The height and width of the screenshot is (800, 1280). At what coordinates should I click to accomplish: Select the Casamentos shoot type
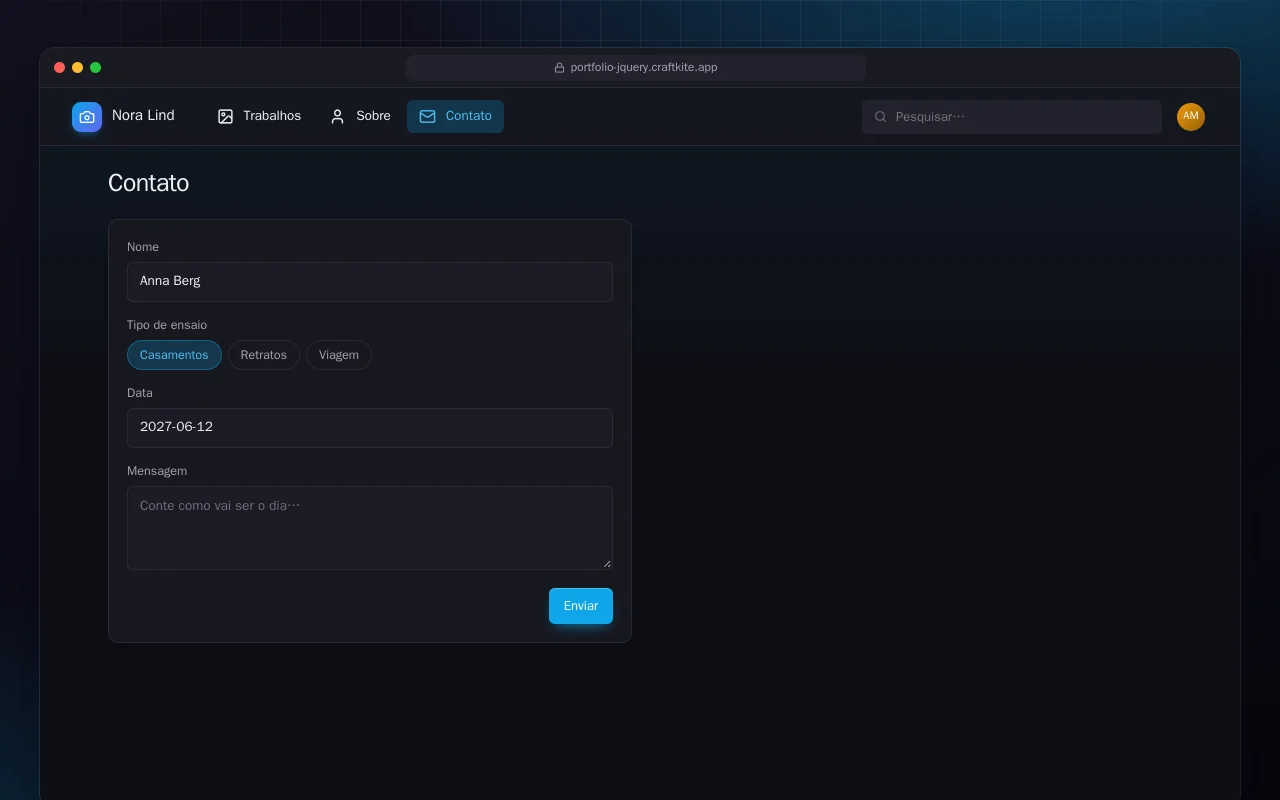(174, 355)
